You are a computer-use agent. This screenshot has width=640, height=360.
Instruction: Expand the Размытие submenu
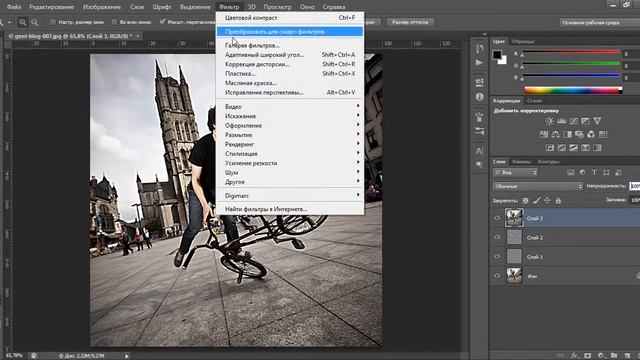click(x=290, y=135)
